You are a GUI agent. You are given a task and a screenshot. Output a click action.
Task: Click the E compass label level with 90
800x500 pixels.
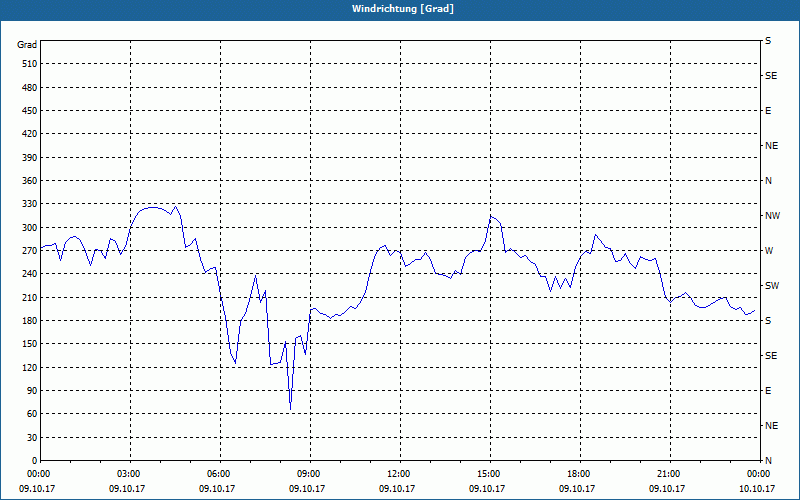(x=768, y=391)
